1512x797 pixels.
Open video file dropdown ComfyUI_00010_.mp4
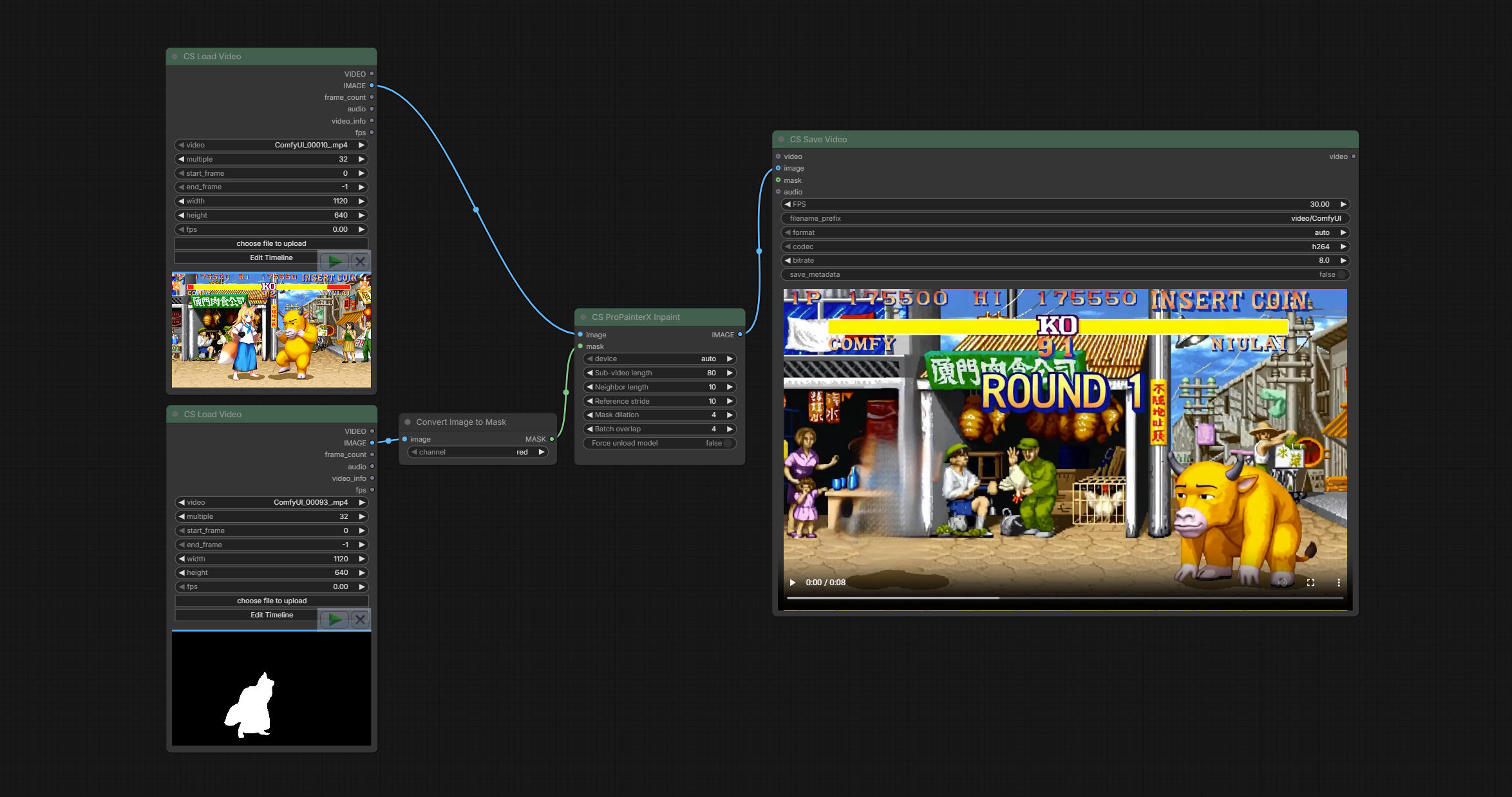click(271, 145)
